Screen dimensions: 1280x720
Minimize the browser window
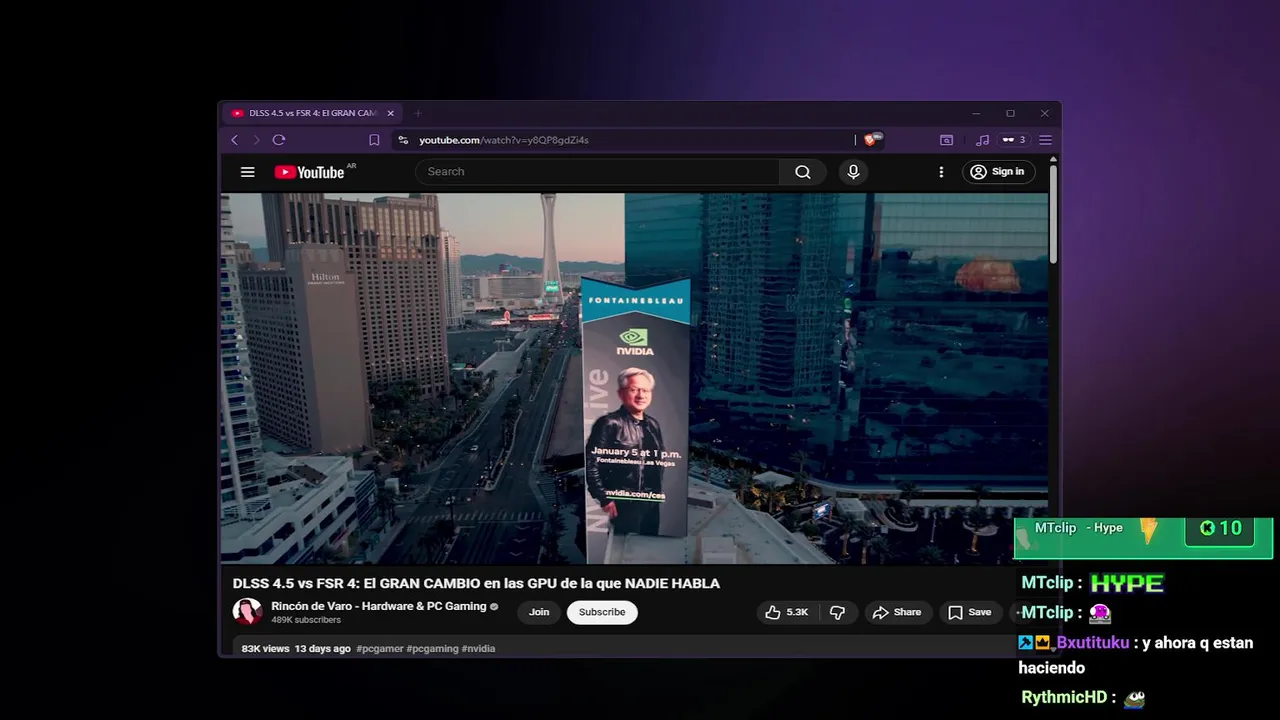tap(976, 113)
